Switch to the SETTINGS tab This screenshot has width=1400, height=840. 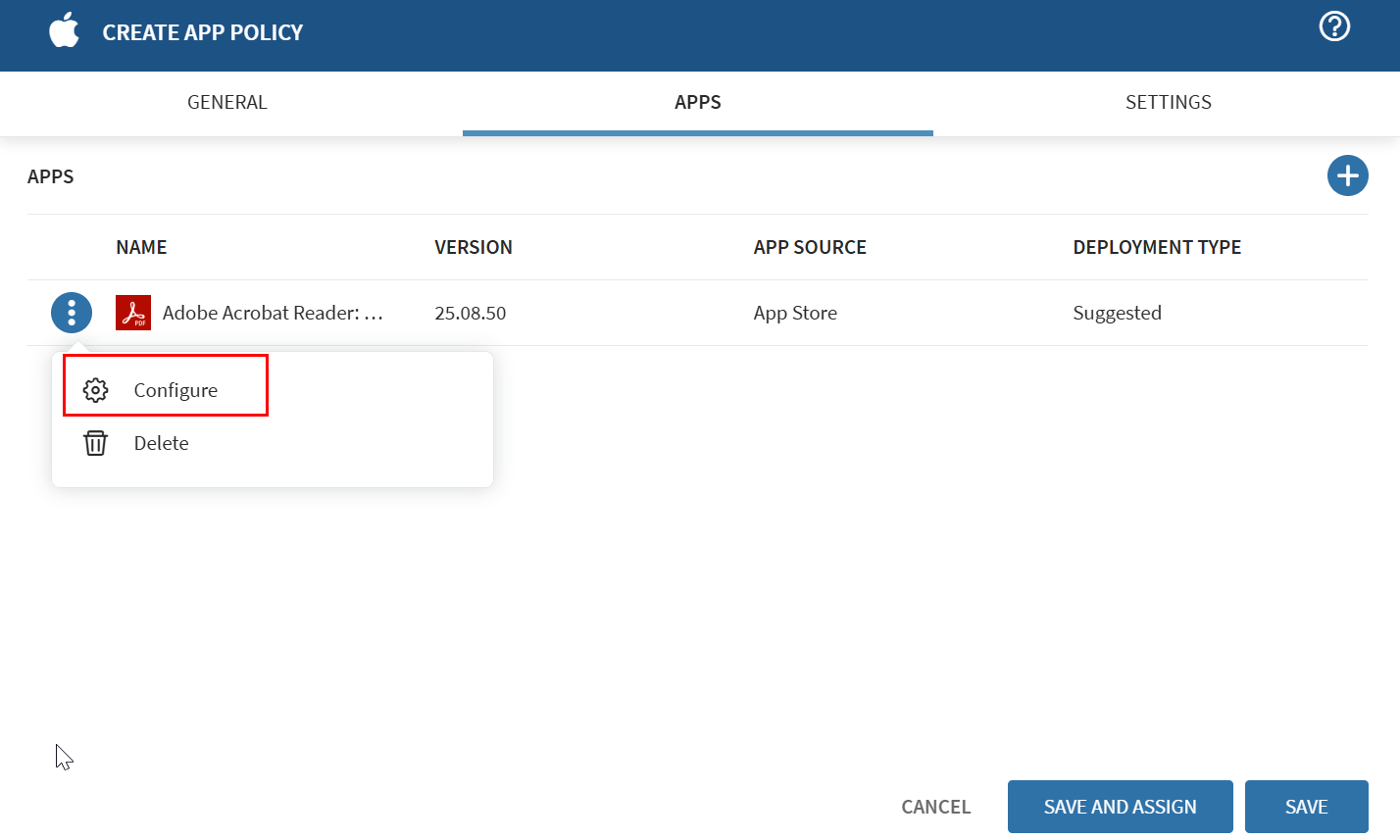point(1169,102)
